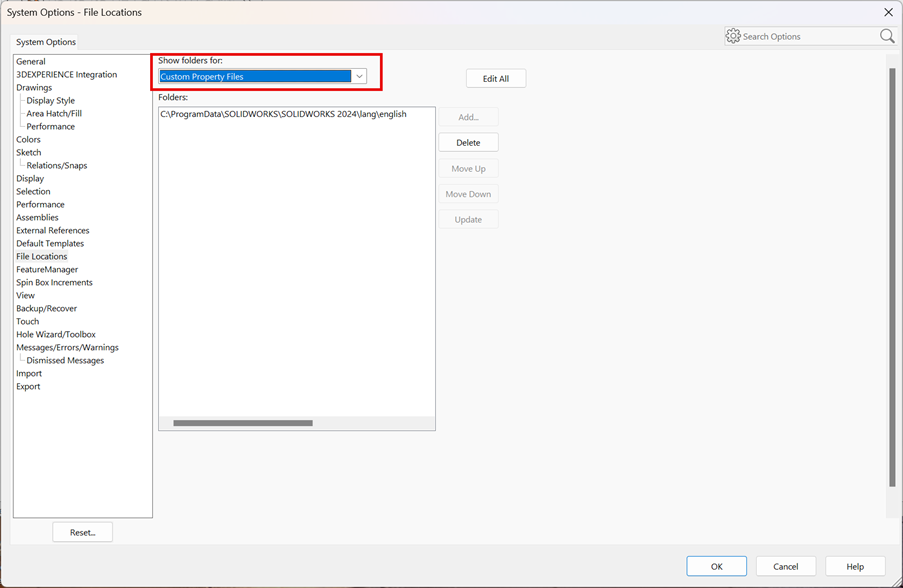This screenshot has width=903, height=588.
Task: Click the Delete folder button
Action: pyautogui.click(x=468, y=143)
